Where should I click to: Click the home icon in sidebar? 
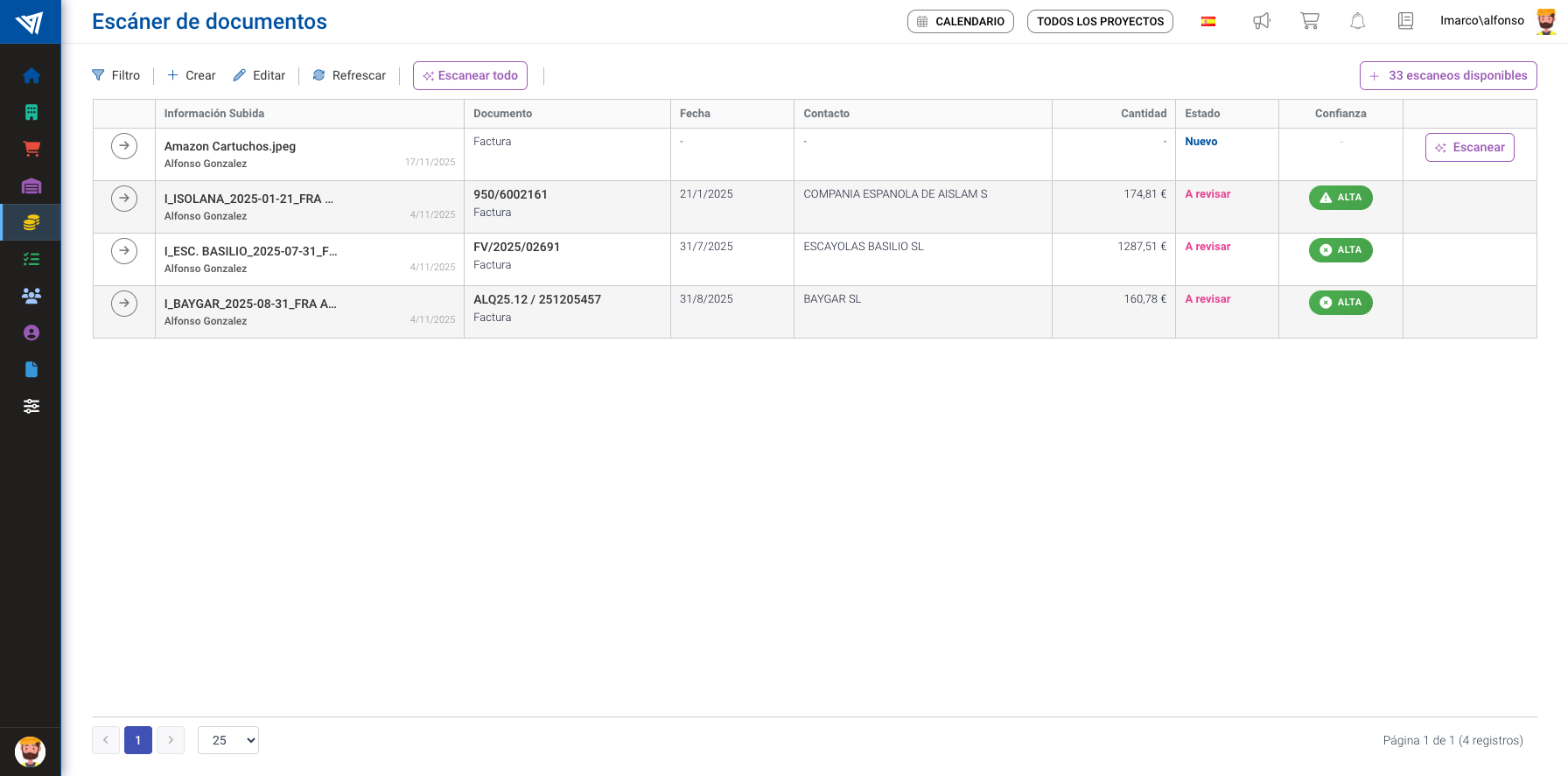pos(31,76)
